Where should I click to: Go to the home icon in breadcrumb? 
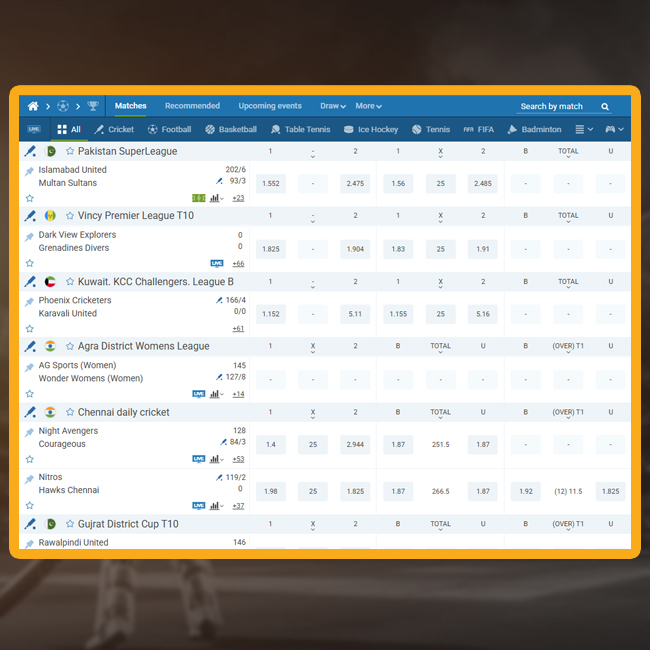(33, 106)
